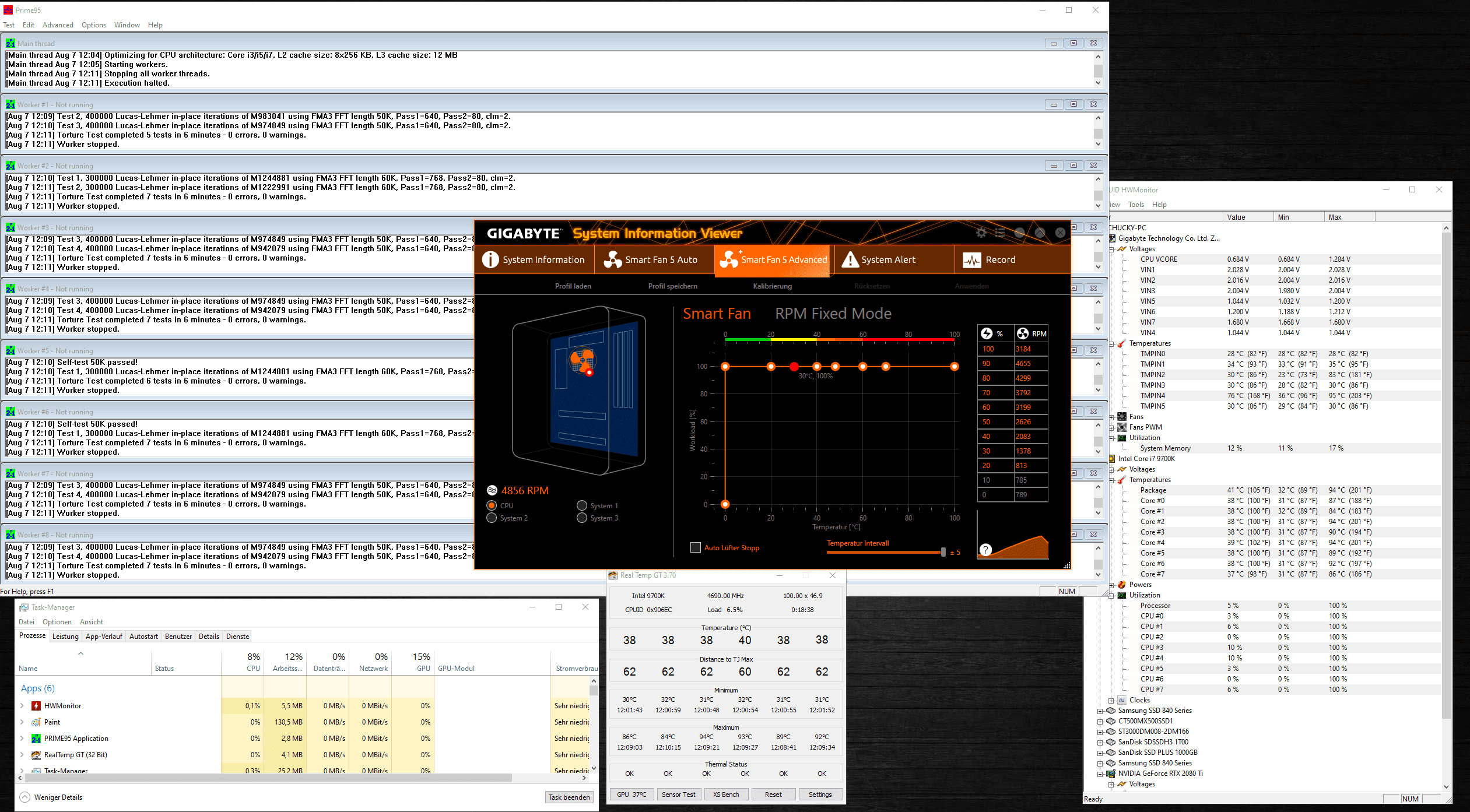Click the fan curve point at 100°C
The width and height of the screenshot is (1470, 812).
pos(954,367)
